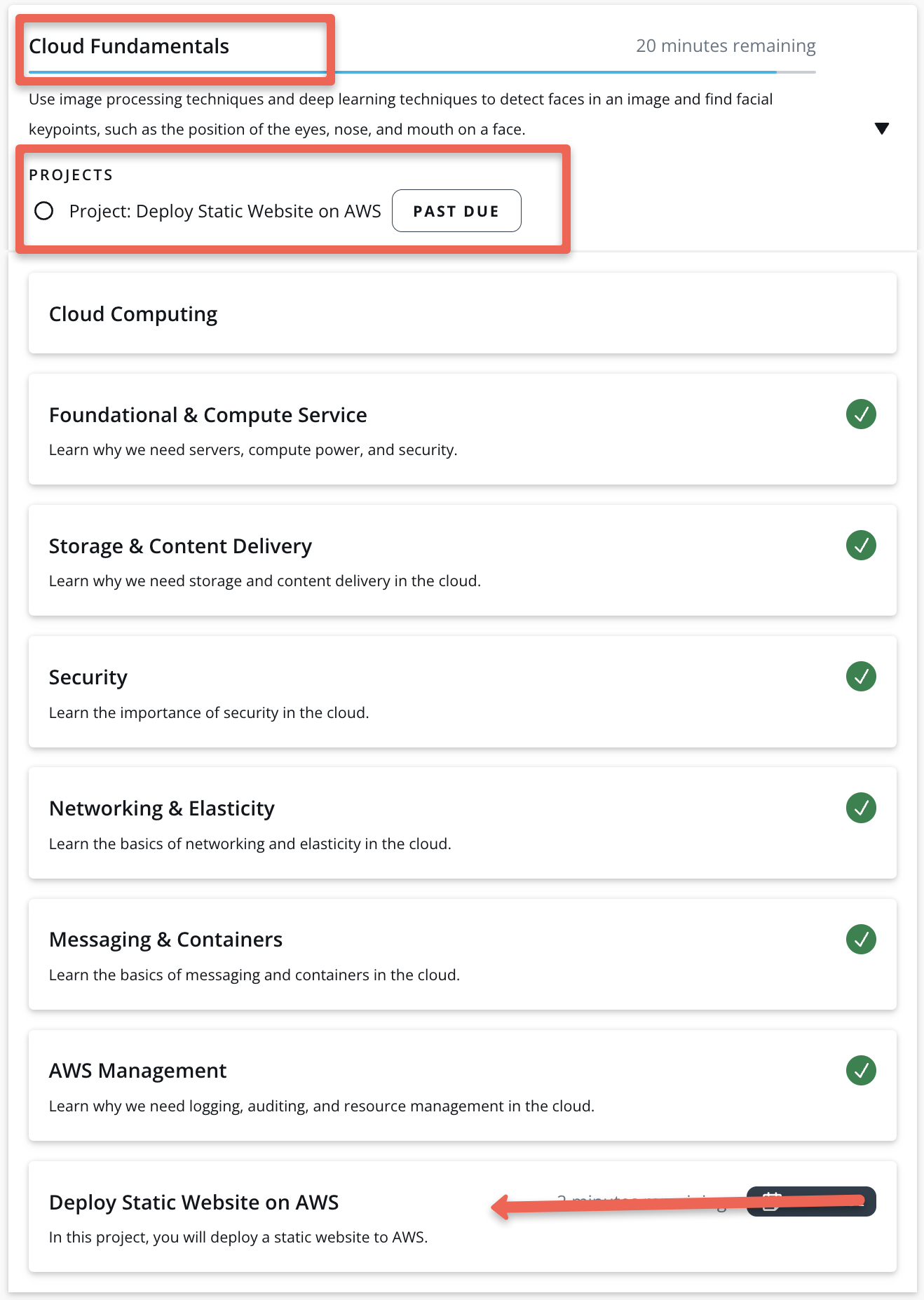Collapse the Cloud Fundamentals section with the triangle
Screen dimensions: 924x1300
tap(882, 128)
